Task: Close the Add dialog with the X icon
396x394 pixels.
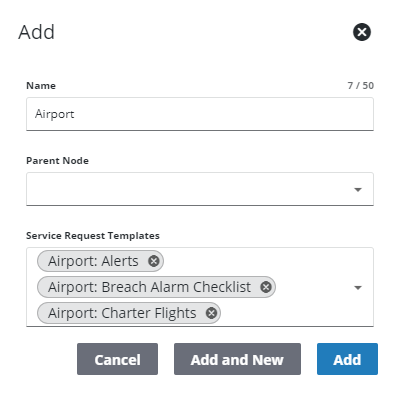Action: pos(362,32)
